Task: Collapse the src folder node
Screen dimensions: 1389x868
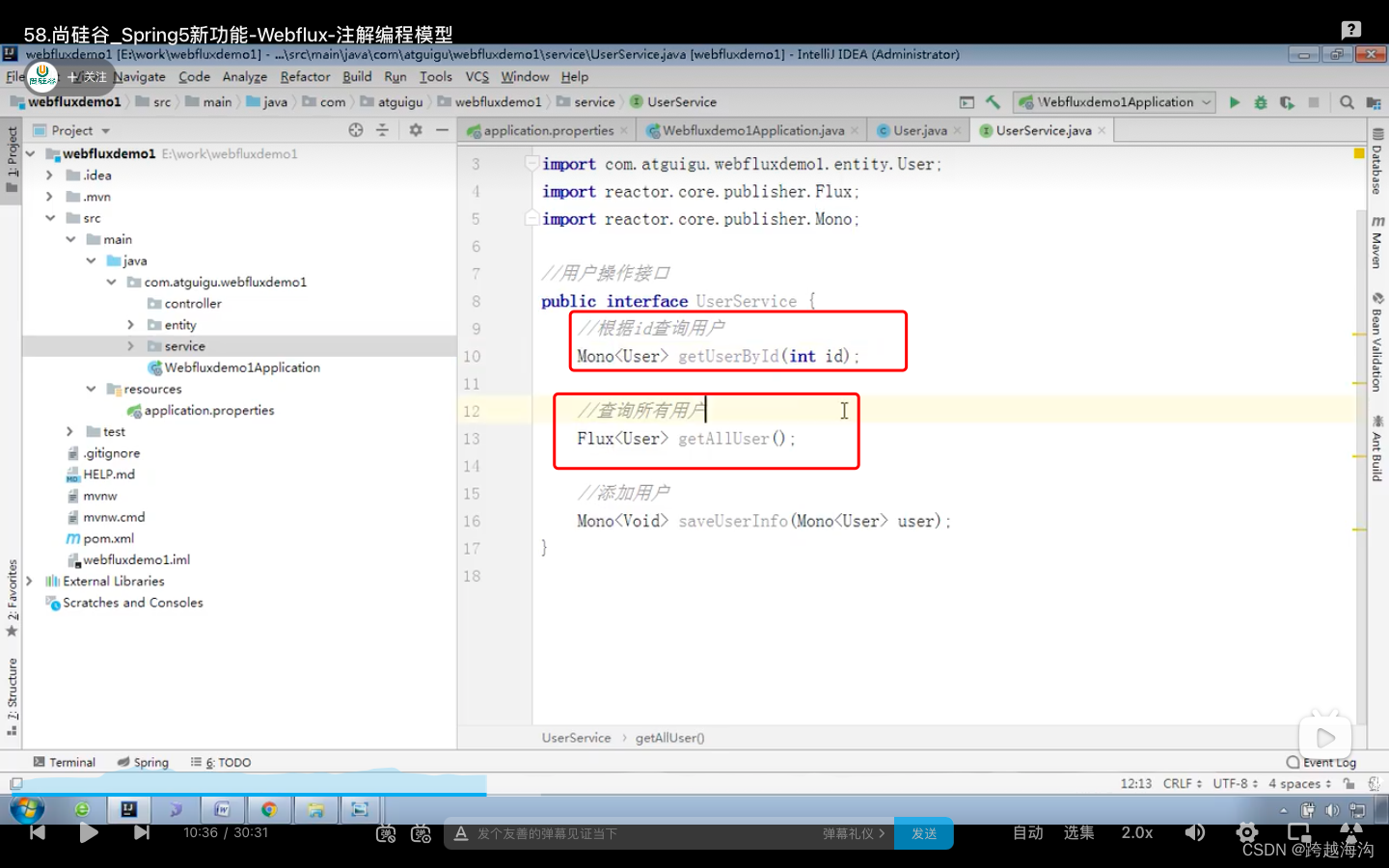Action: [x=50, y=218]
